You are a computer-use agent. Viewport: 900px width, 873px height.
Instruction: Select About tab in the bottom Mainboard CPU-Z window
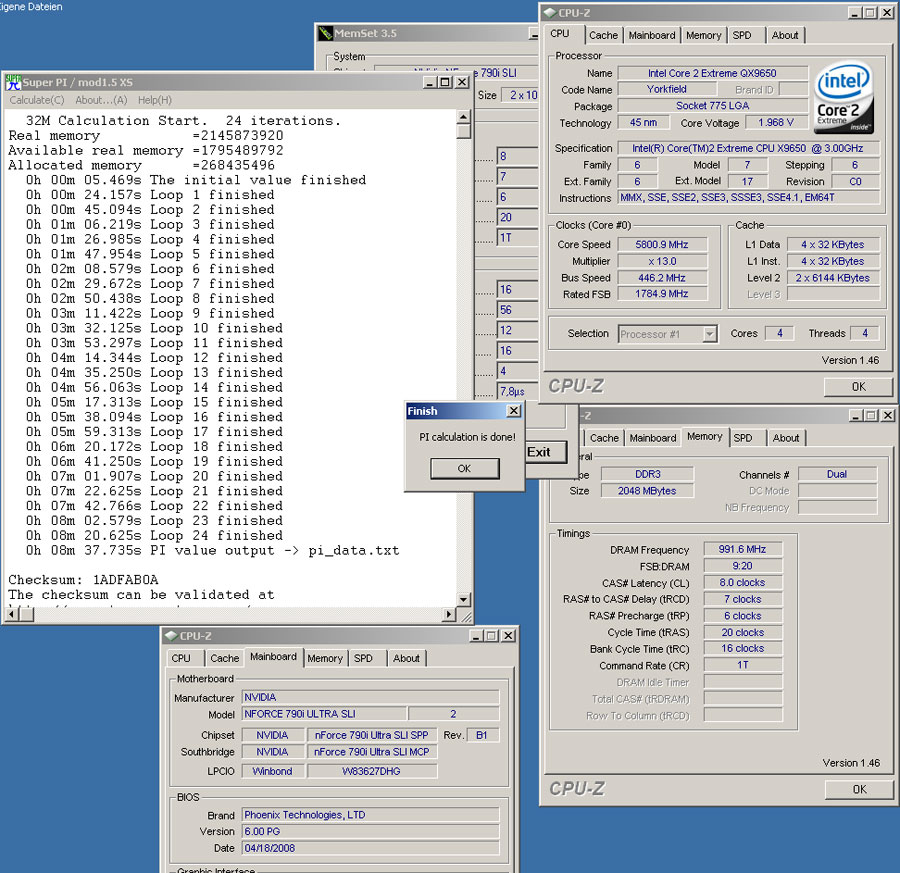(x=406, y=658)
